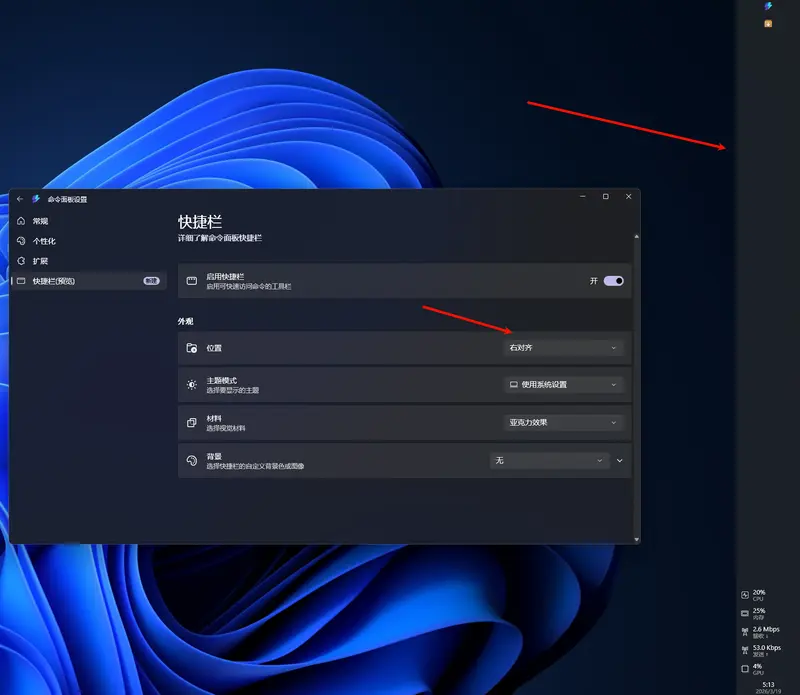Image resolution: width=800 pixels, height=695 pixels.
Task: Click the keyboard icon on the 启用快捷栏 row
Action: pyautogui.click(x=190, y=281)
